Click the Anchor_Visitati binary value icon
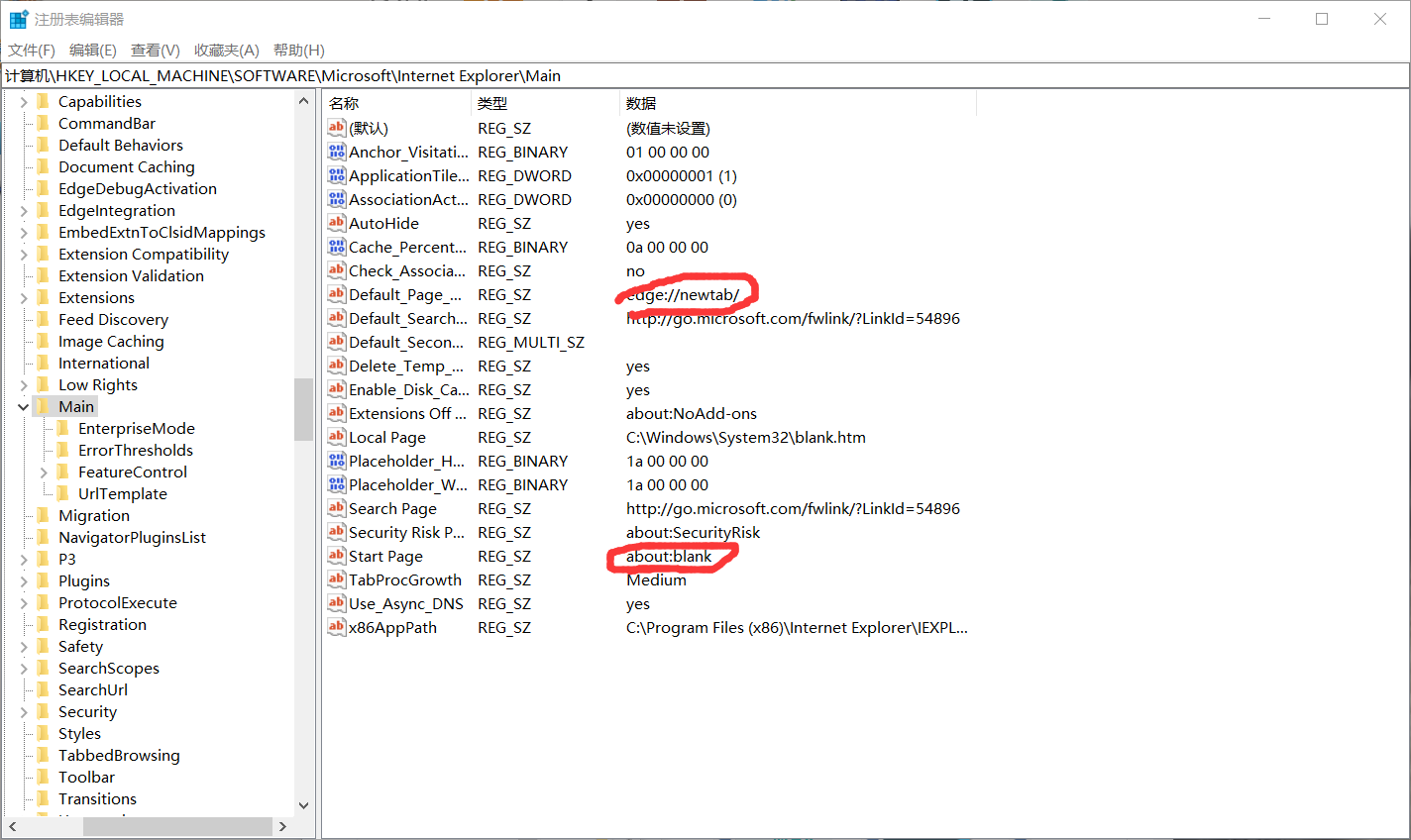This screenshot has width=1411, height=840. [x=337, y=152]
